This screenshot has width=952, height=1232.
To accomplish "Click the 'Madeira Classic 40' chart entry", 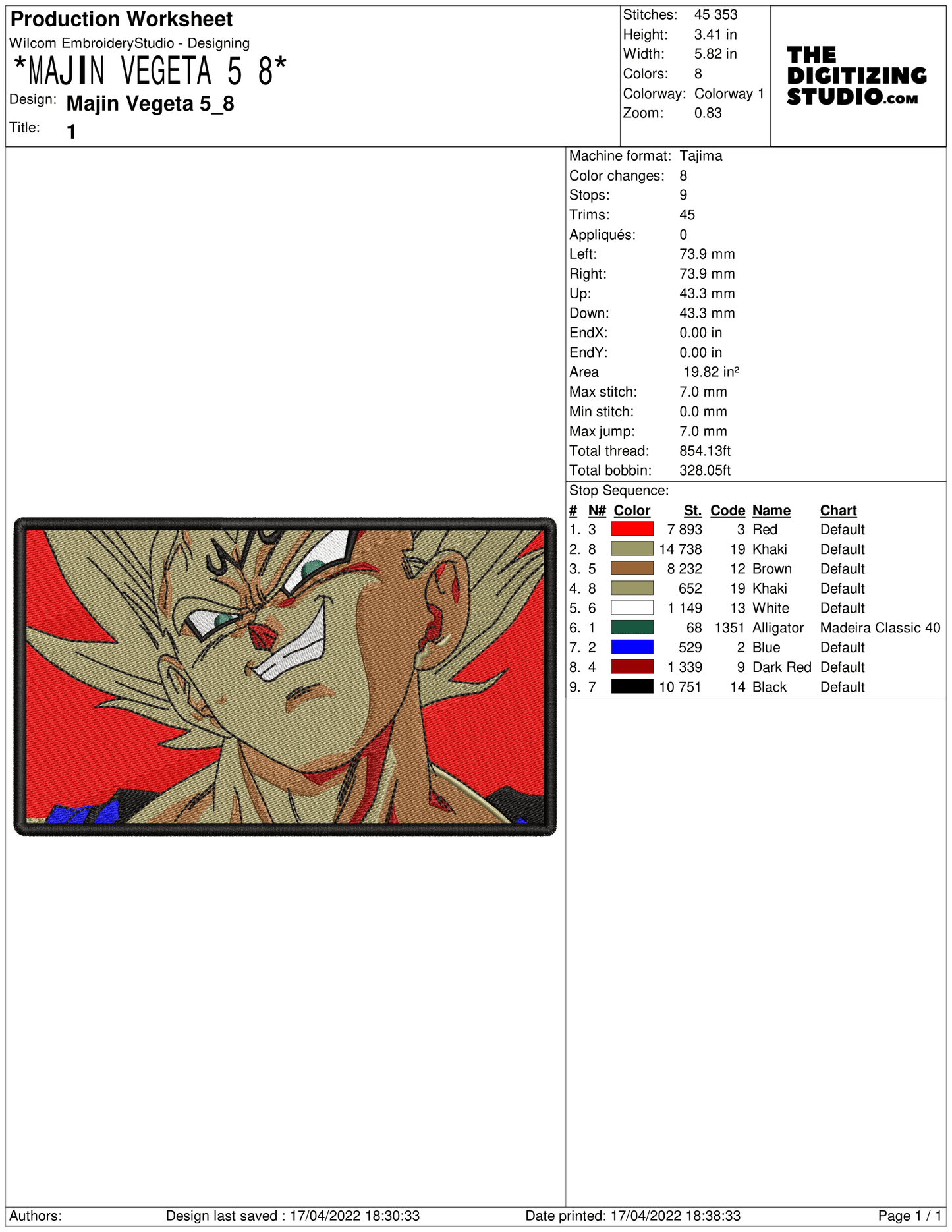I will click(880, 628).
